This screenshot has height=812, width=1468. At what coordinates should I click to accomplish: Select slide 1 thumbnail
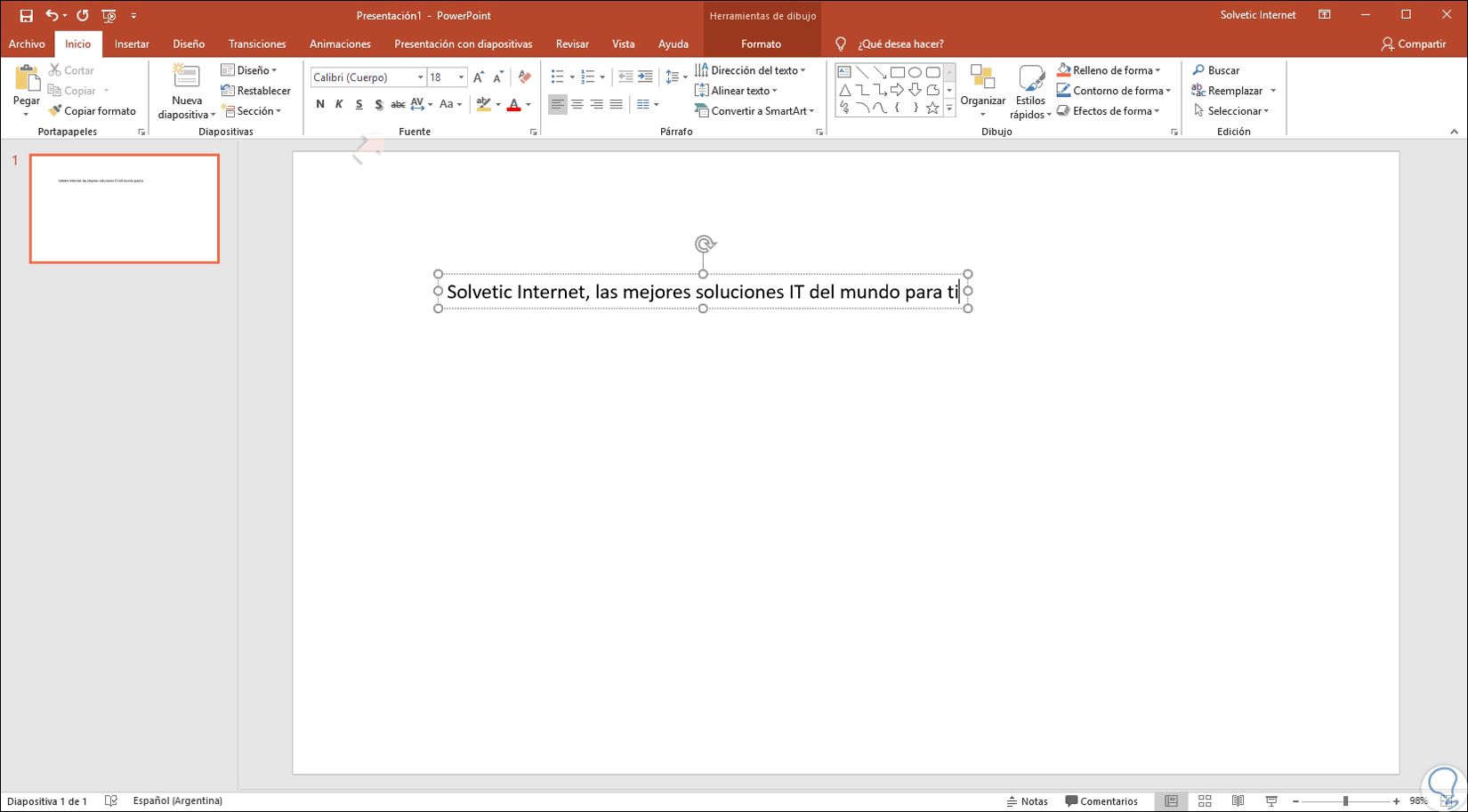coord(125,209)
